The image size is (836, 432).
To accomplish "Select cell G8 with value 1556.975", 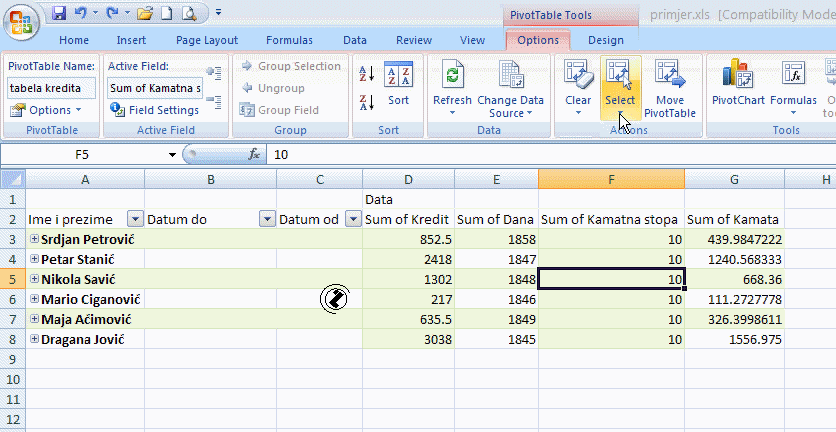I will click(x=734, y=339).
